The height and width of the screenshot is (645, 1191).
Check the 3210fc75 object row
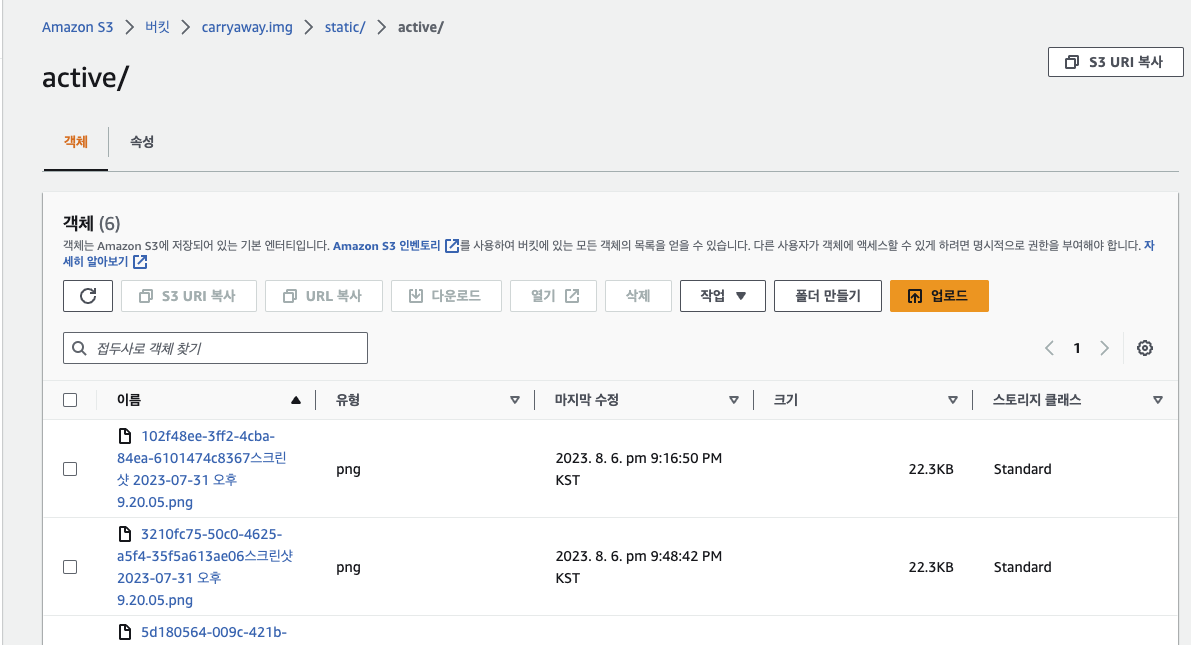coord(70,567)
